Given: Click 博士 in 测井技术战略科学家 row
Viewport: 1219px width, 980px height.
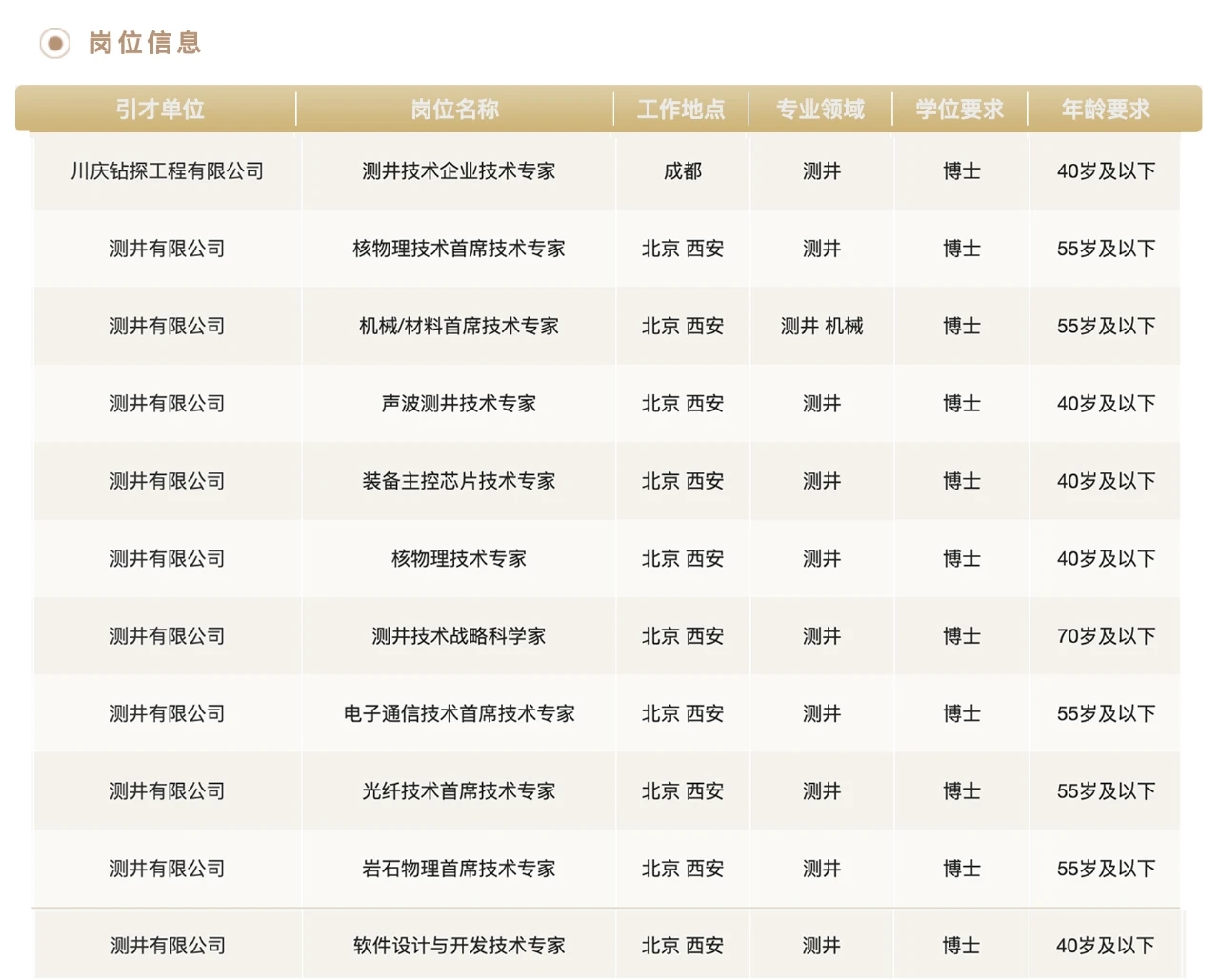Looking at the screenshot, I should click(x=962, y=636).
